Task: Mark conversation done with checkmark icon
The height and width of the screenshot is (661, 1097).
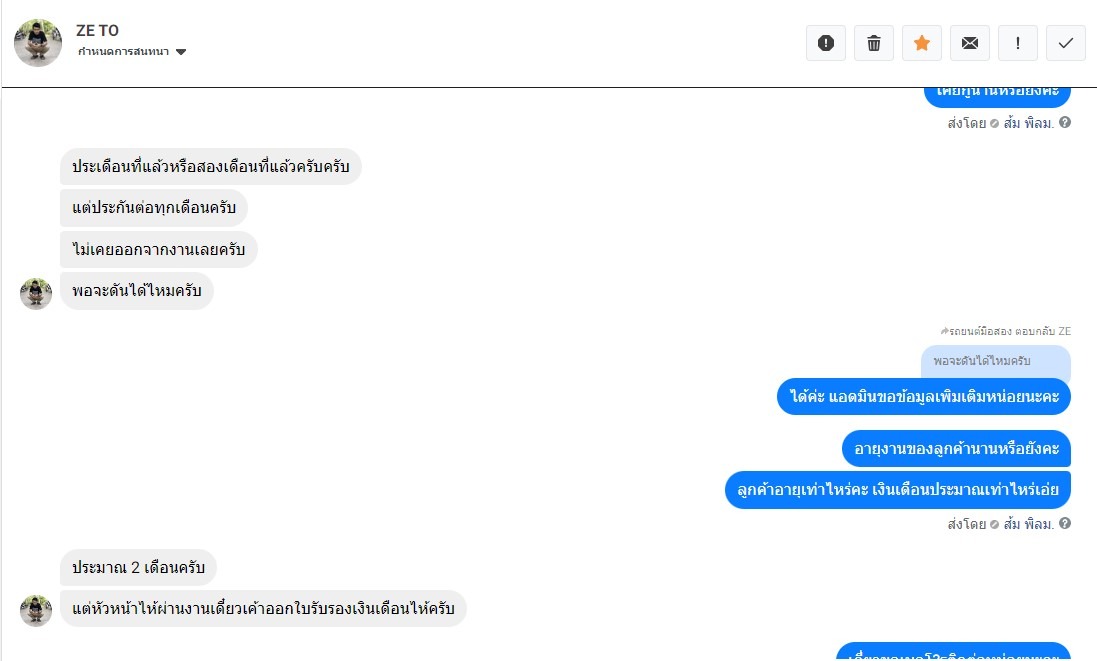Action: [x=1066, y=43]
